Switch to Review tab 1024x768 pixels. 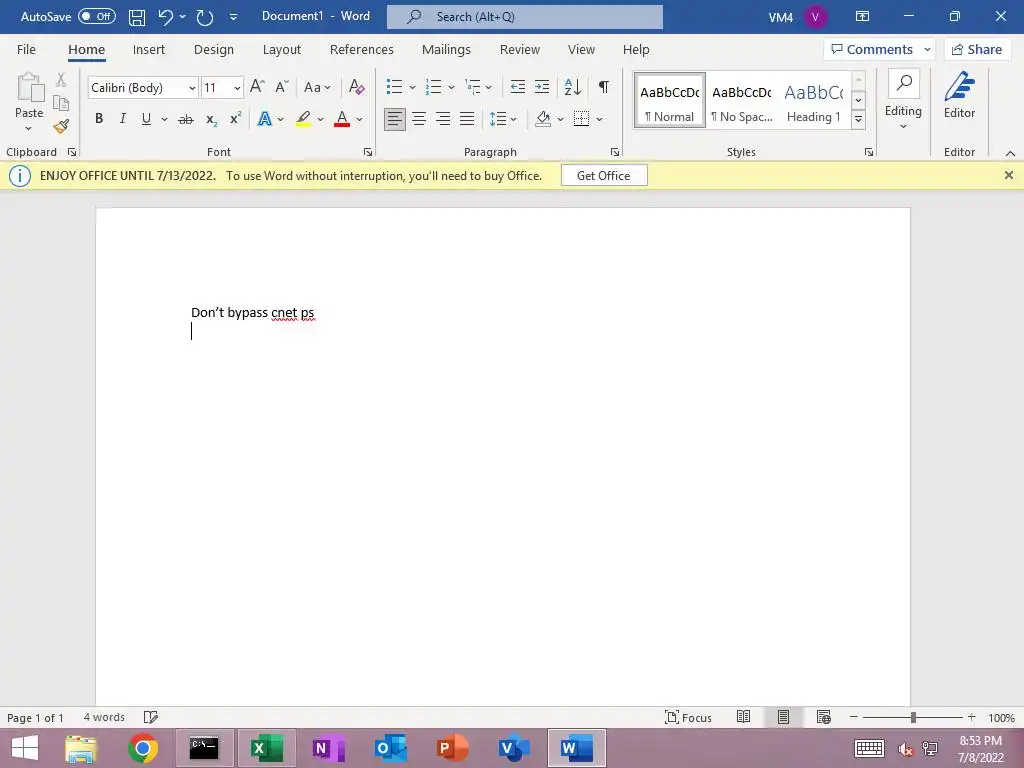[x=520, y=50]
